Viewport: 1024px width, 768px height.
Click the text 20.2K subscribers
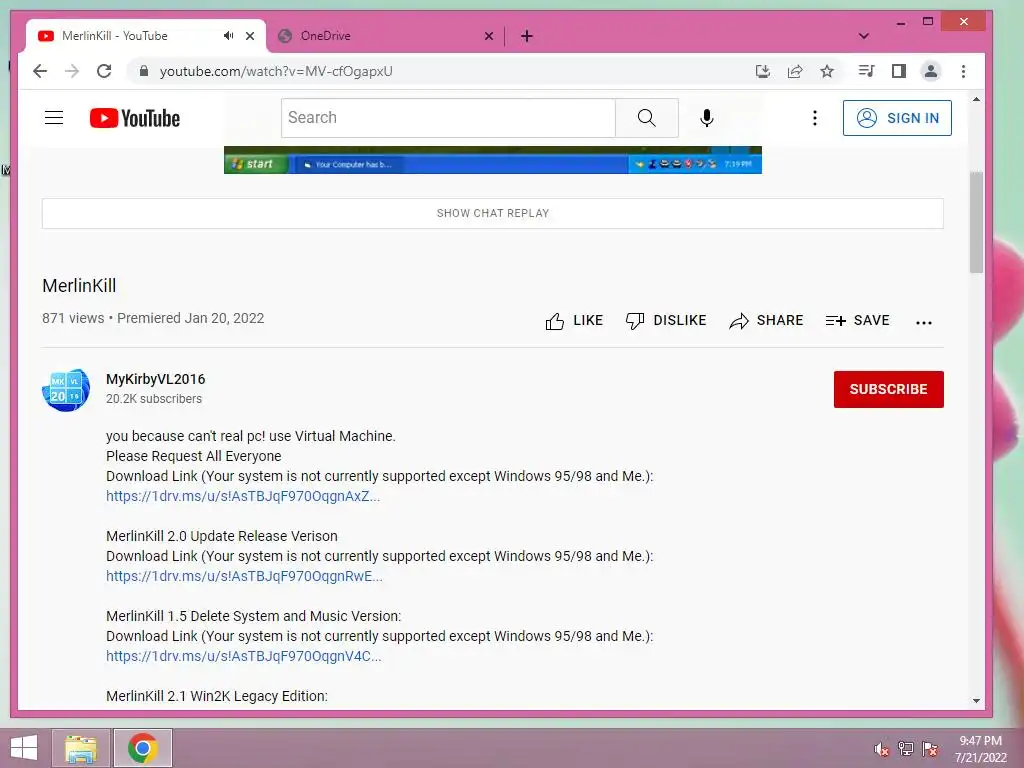[x=154, y=398]
